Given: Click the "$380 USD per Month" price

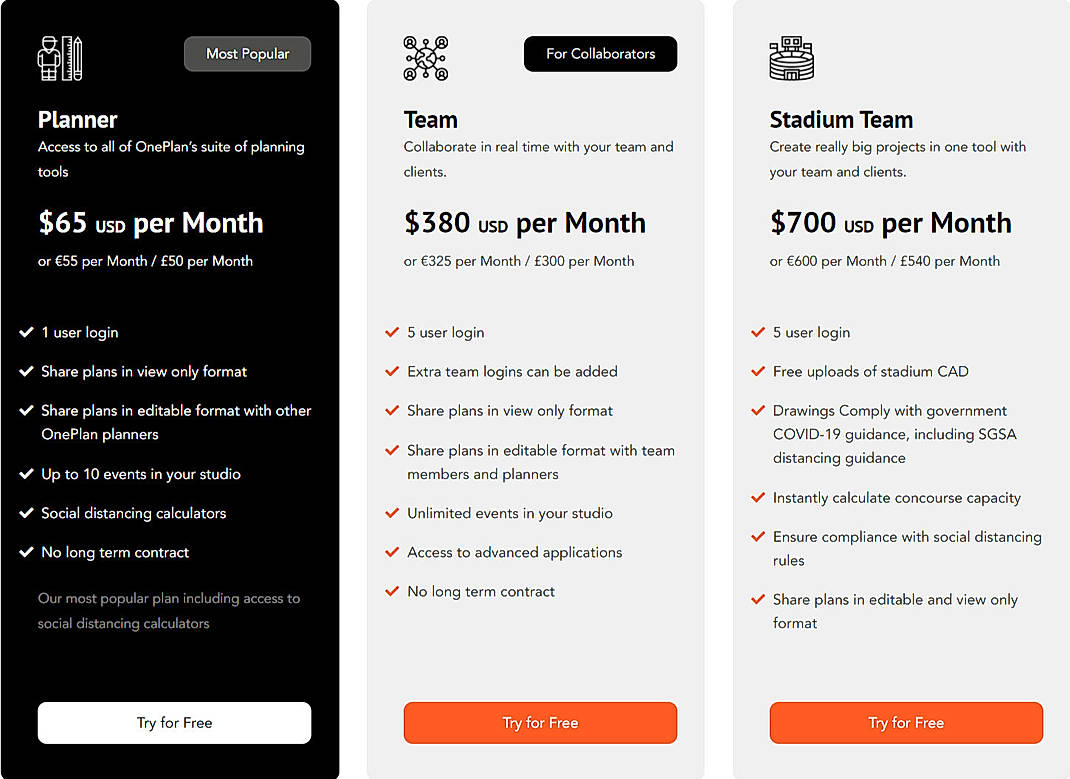Looking at the screenshot, I should point(524,222).
